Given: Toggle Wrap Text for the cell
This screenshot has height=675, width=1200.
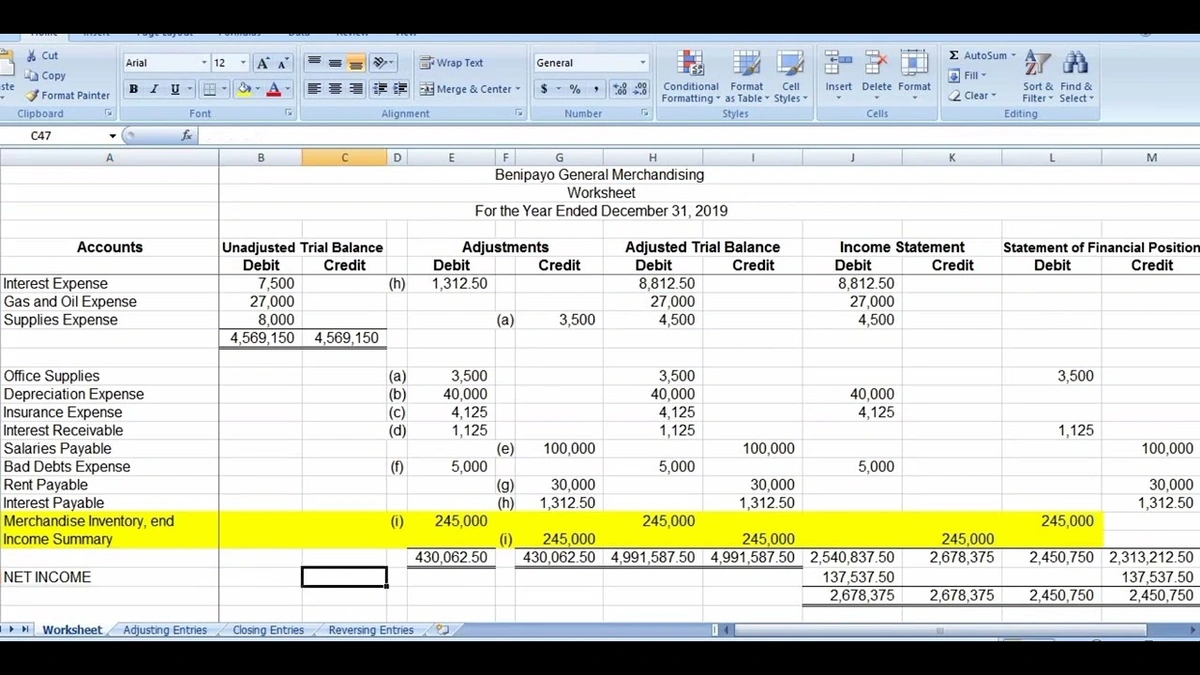Looking at the screenshot, I should [x=452, y=63].
